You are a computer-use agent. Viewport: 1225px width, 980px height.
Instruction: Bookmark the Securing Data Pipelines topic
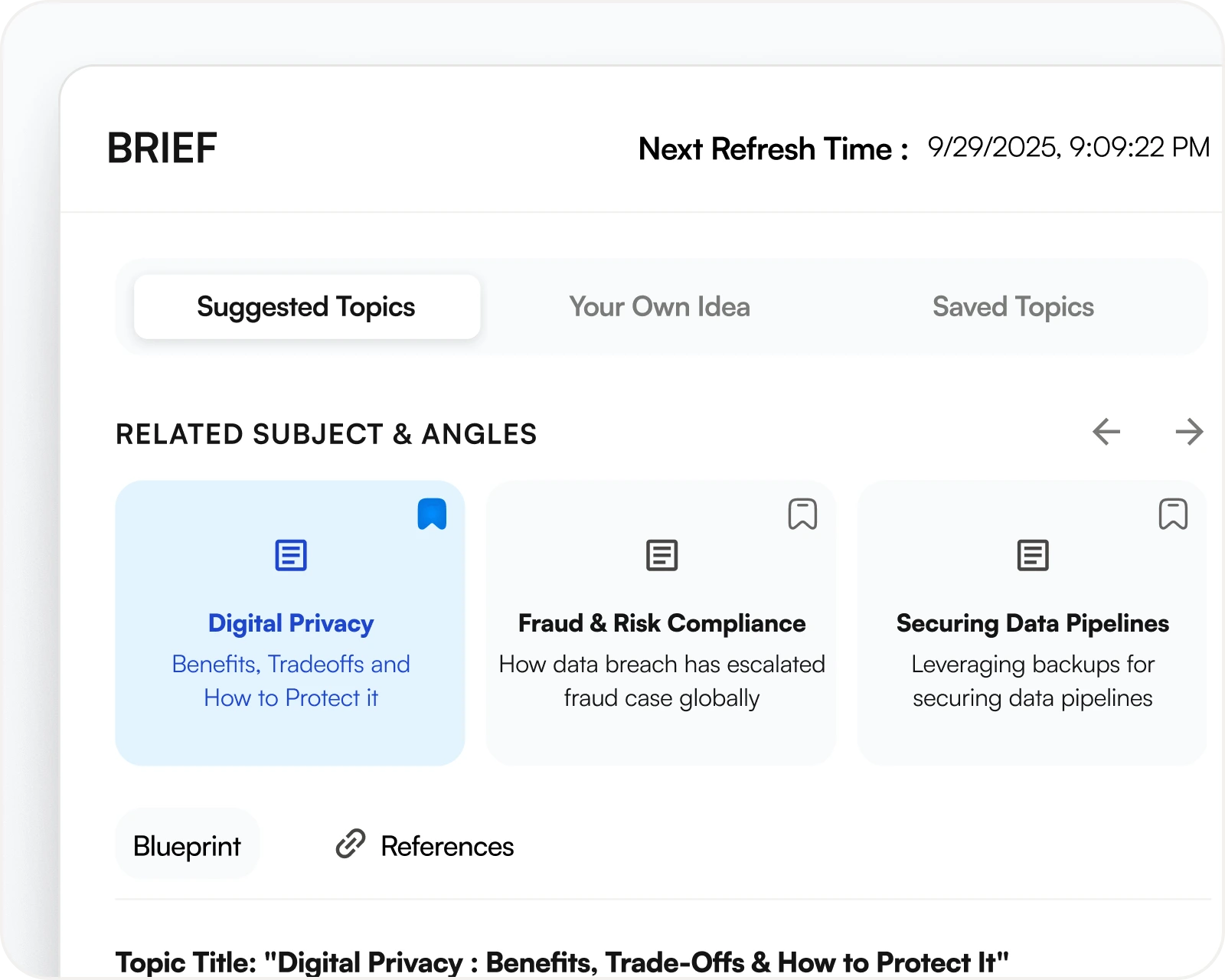coord(1173,514)
